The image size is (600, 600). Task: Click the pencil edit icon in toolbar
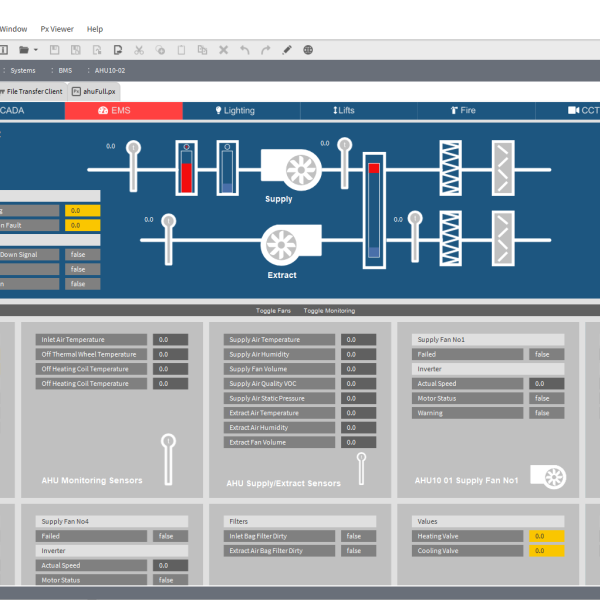click(x=287, y=49)
